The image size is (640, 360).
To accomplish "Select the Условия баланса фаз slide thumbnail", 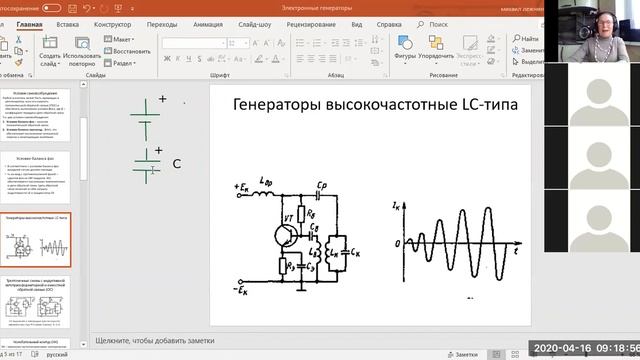I will [36, 178].
